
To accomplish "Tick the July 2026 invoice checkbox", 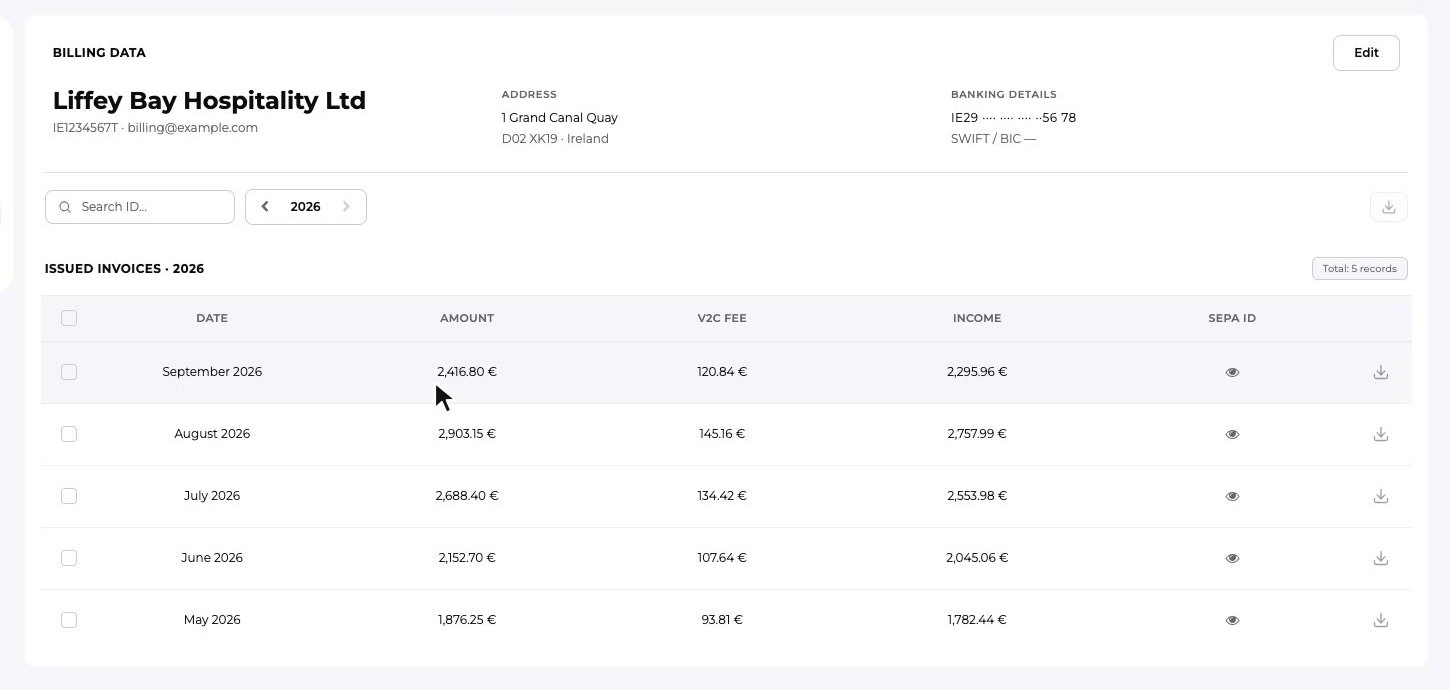I will [x=69, y=496].
